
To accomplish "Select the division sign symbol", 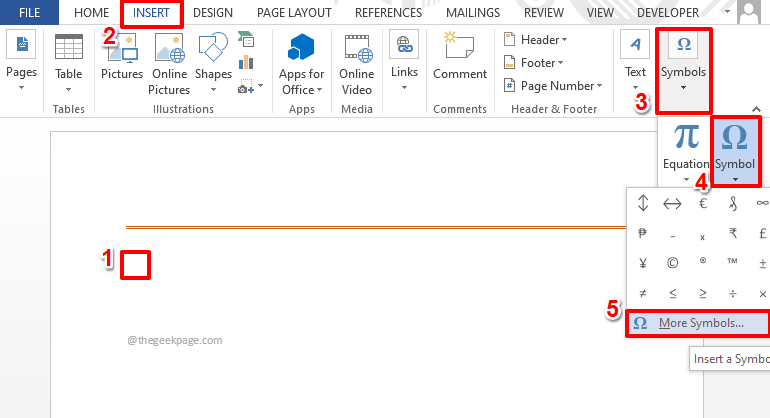I will [733, 294].
